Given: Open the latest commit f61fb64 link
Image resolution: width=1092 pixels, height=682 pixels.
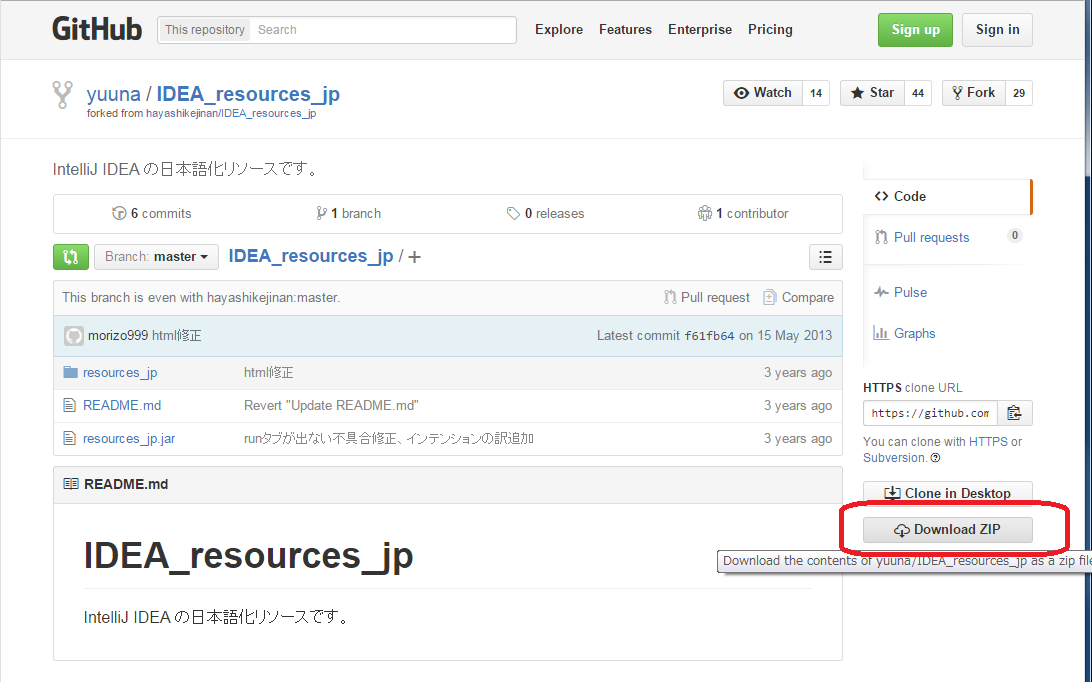Looking at the screenshot, I should pyautogui.click(x=709, y=336).
